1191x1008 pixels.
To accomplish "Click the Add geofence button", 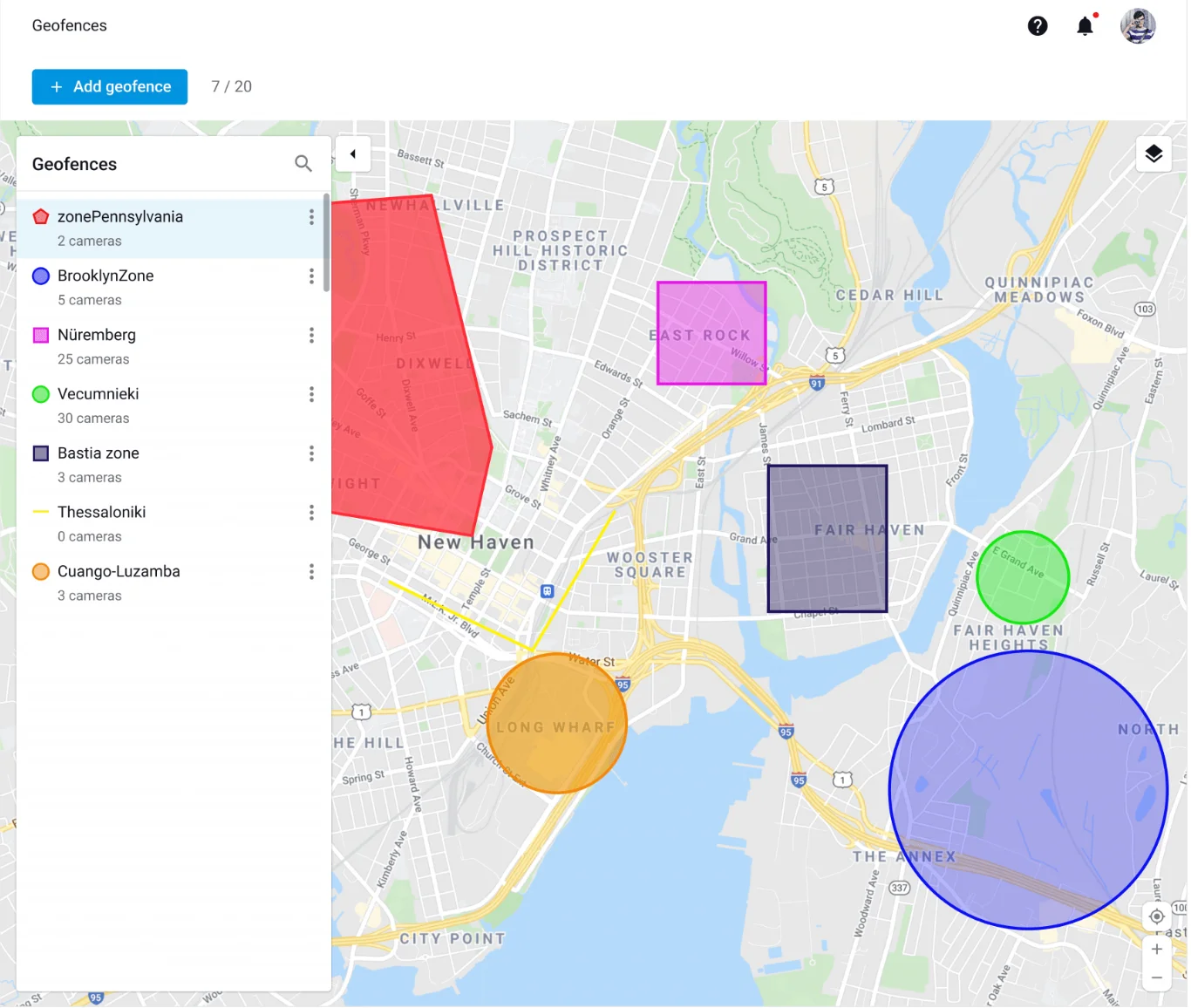I will [x=109, y=86].
